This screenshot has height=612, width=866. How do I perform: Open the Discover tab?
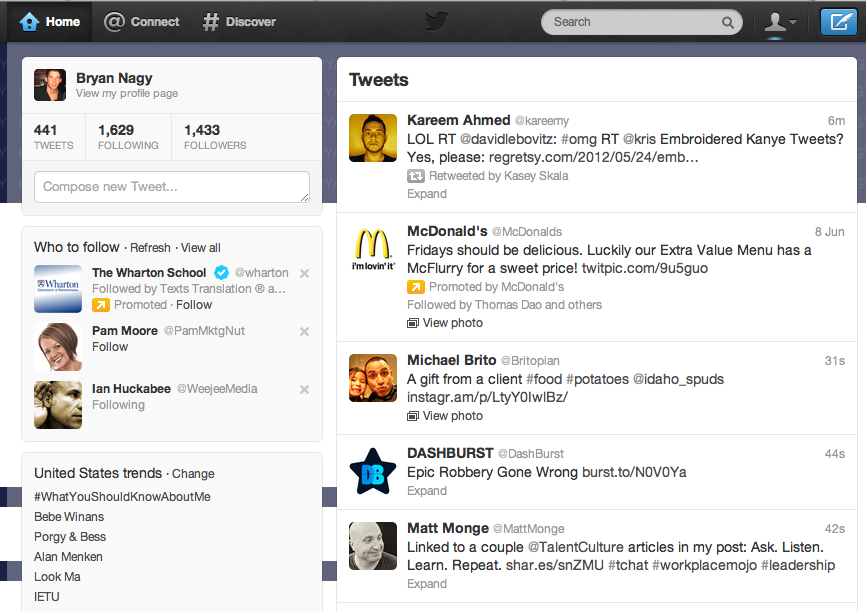[239, 21]
